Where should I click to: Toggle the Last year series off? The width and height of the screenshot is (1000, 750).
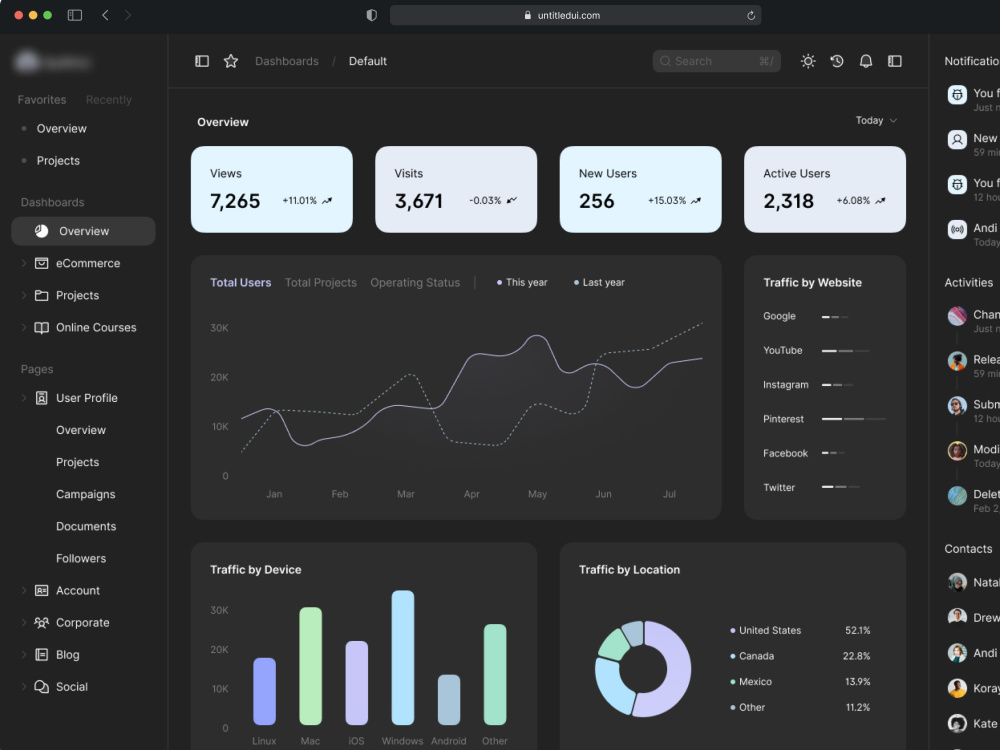click(598, 282)
